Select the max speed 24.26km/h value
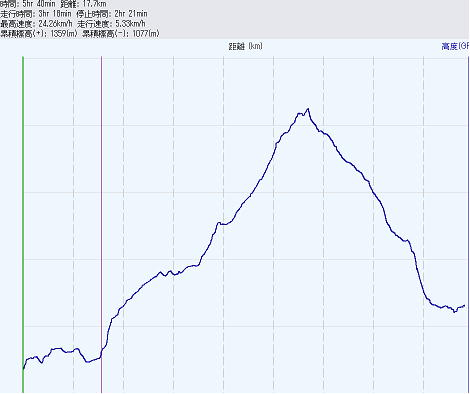The width and height of the screenshot is (470, 394). (x=55, y=24)
